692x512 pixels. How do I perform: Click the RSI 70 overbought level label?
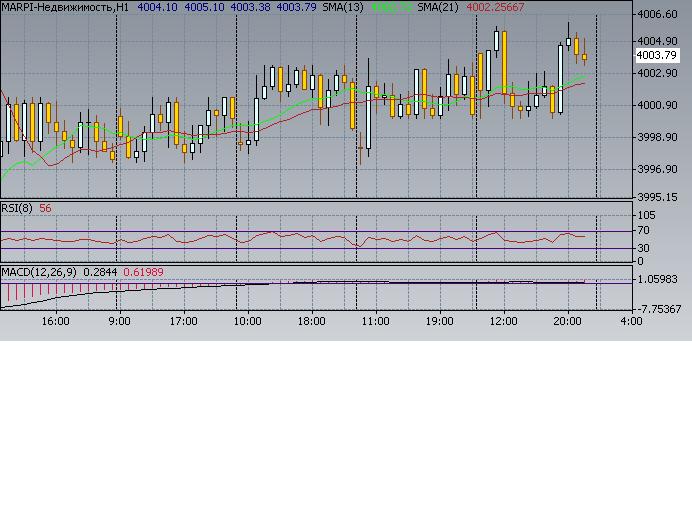[x=645, y=230]
